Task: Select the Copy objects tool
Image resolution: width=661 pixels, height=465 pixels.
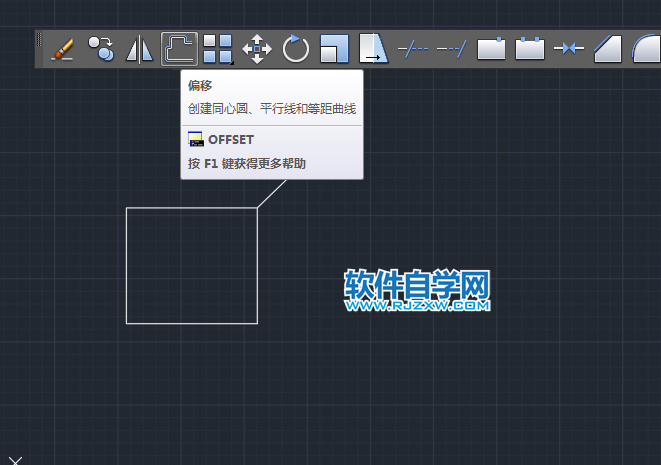Action: [x=101, y=48]
